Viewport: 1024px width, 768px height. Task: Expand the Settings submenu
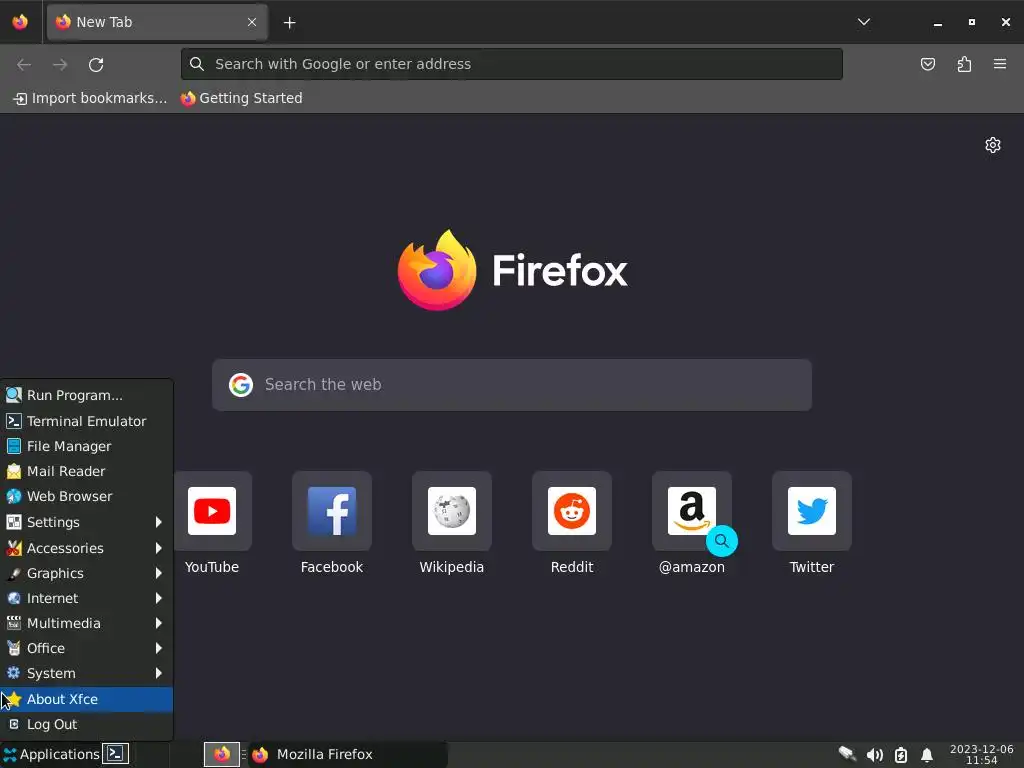click(86, 522)
